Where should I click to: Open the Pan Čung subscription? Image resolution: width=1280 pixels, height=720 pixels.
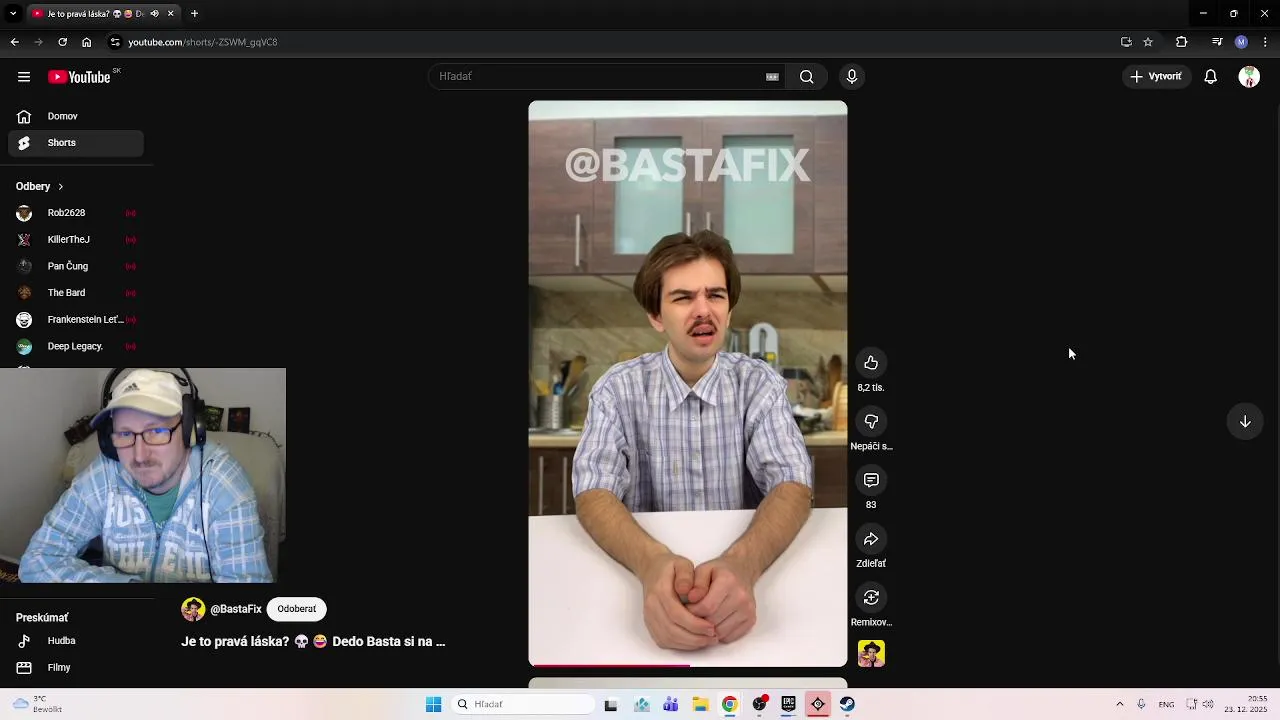[76, 266]
